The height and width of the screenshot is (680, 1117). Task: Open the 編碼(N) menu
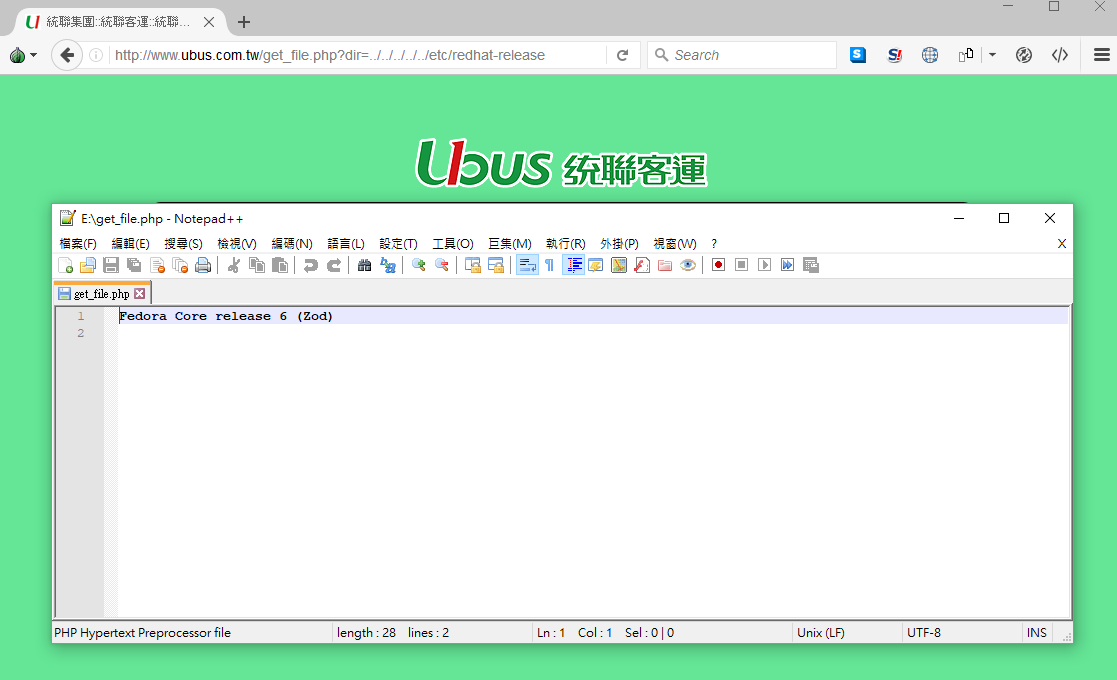pyautogui.click(x=292, y=244)
